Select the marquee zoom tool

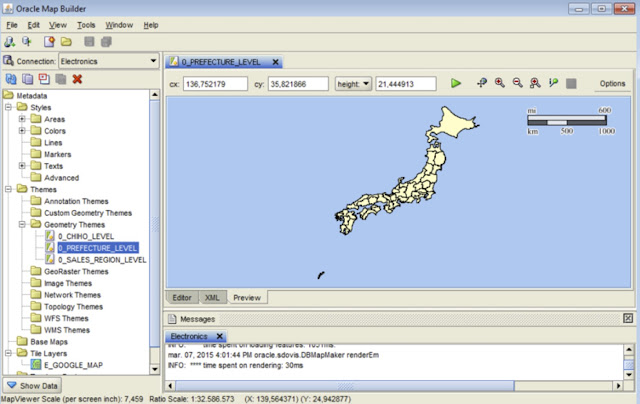tap(535, 83)
